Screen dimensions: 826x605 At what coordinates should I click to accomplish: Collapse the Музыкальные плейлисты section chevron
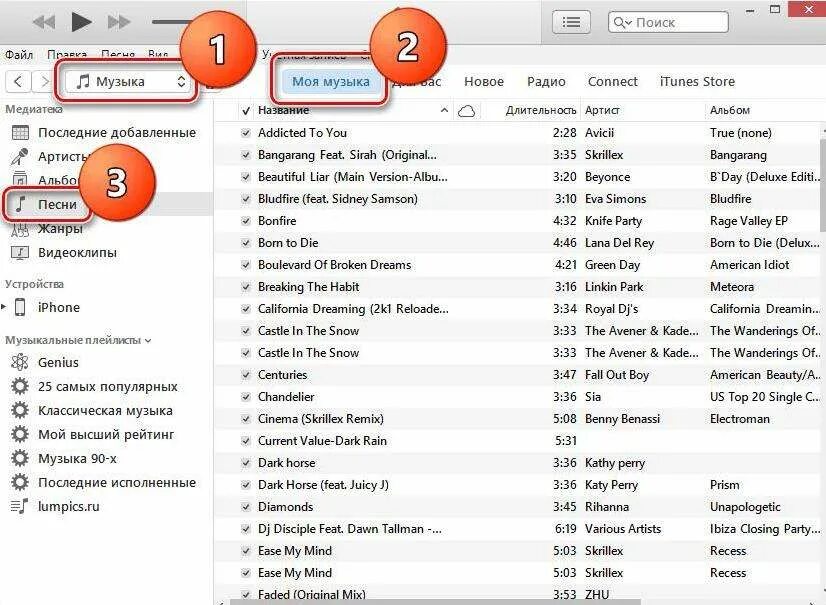click(148, 341)
